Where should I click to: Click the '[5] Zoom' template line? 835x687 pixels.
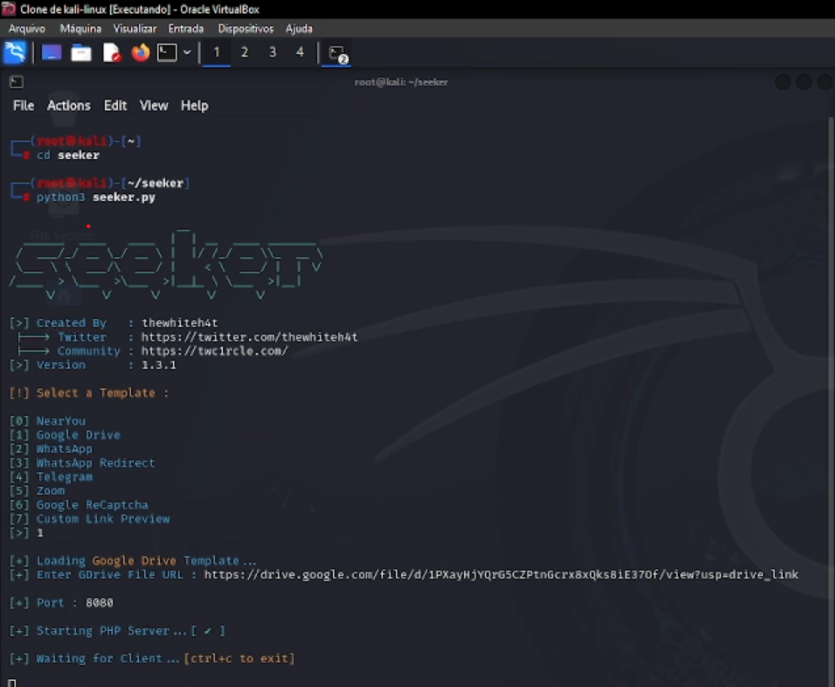(x=37, y=490)
